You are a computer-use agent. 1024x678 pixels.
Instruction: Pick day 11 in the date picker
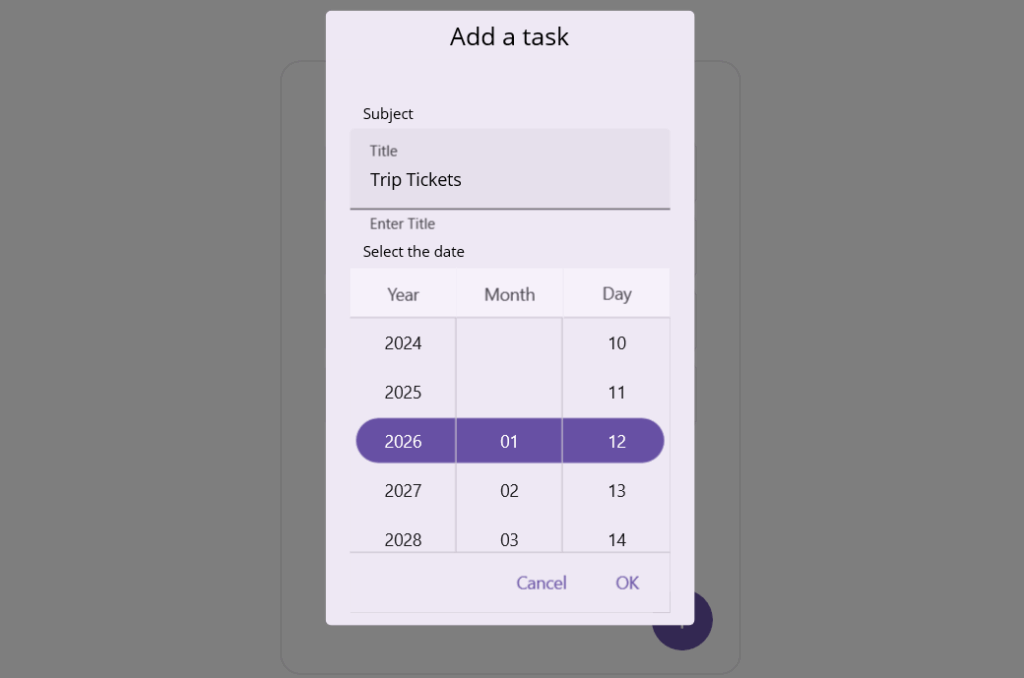coord(616,391)
